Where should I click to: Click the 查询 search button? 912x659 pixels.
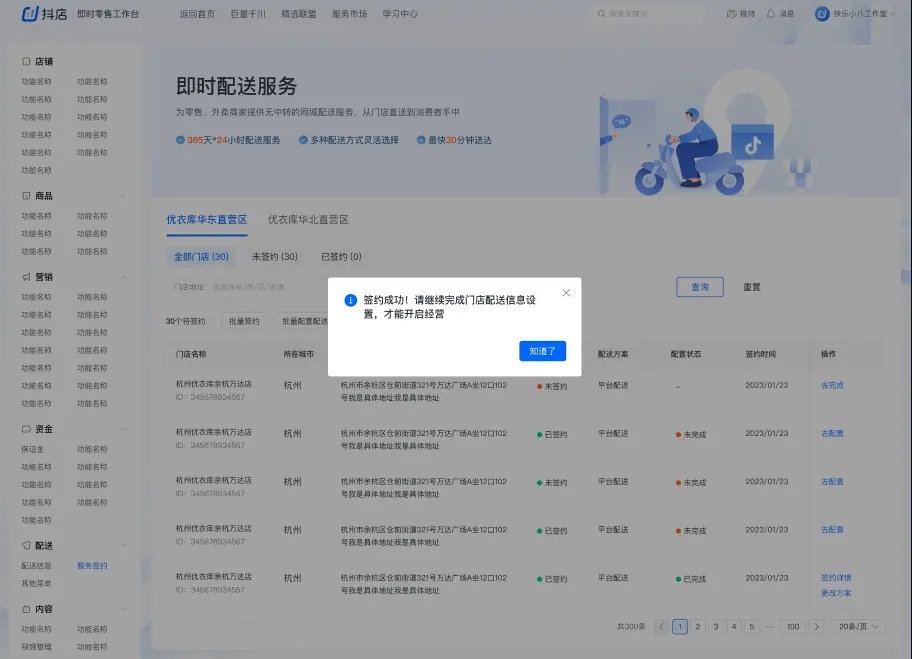coord(700,287)
